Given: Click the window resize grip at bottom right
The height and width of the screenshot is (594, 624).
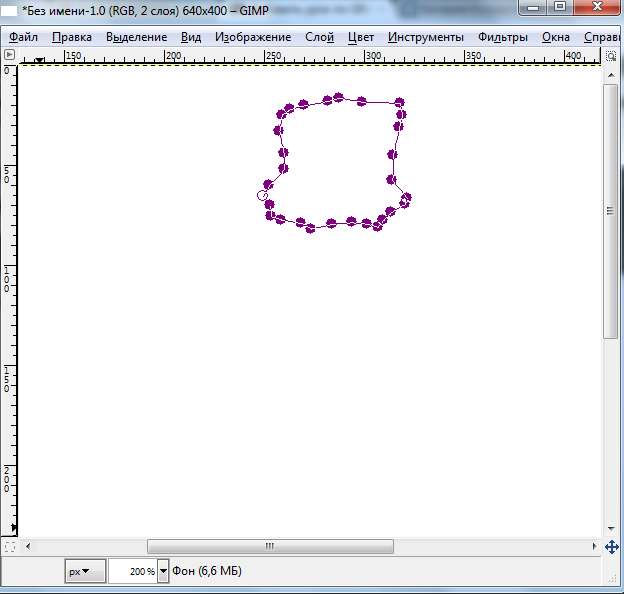Looking at the screenshot, I should (612, 579).
